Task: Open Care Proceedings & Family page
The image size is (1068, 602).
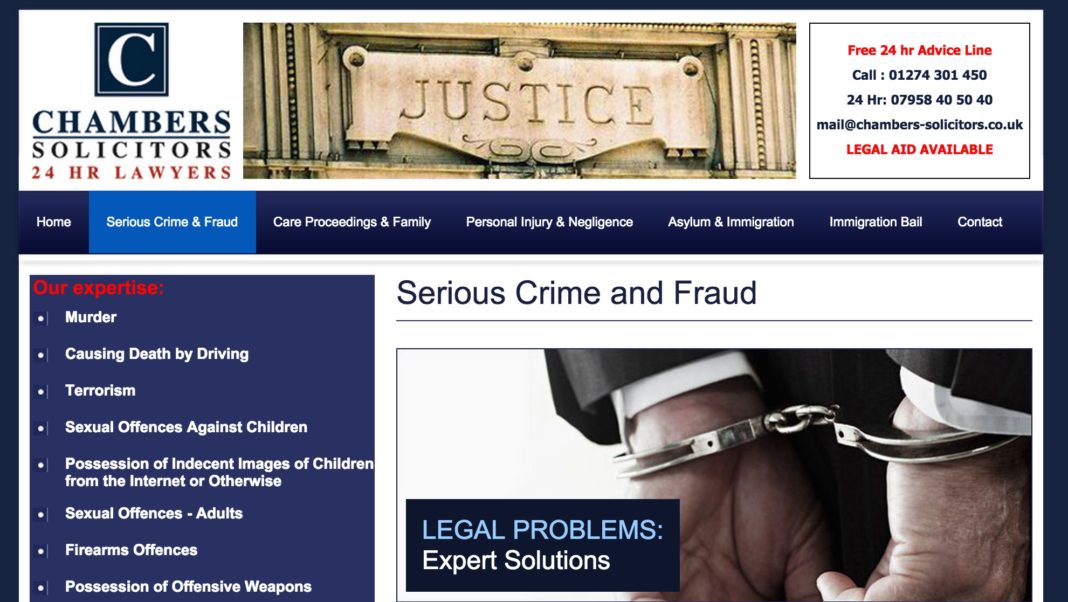Action: pyautogui.click(x=352, y=222)
